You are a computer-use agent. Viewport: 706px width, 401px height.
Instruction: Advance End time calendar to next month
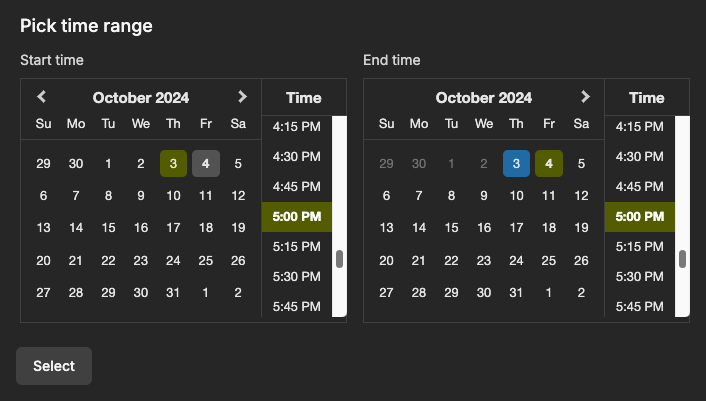[585, 97]
